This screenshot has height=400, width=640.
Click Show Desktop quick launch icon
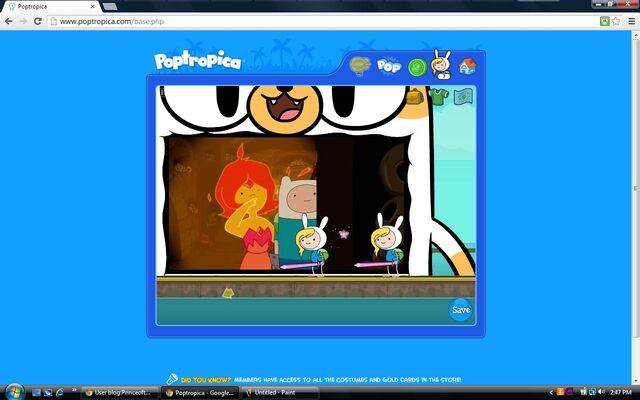coord(36,393)
